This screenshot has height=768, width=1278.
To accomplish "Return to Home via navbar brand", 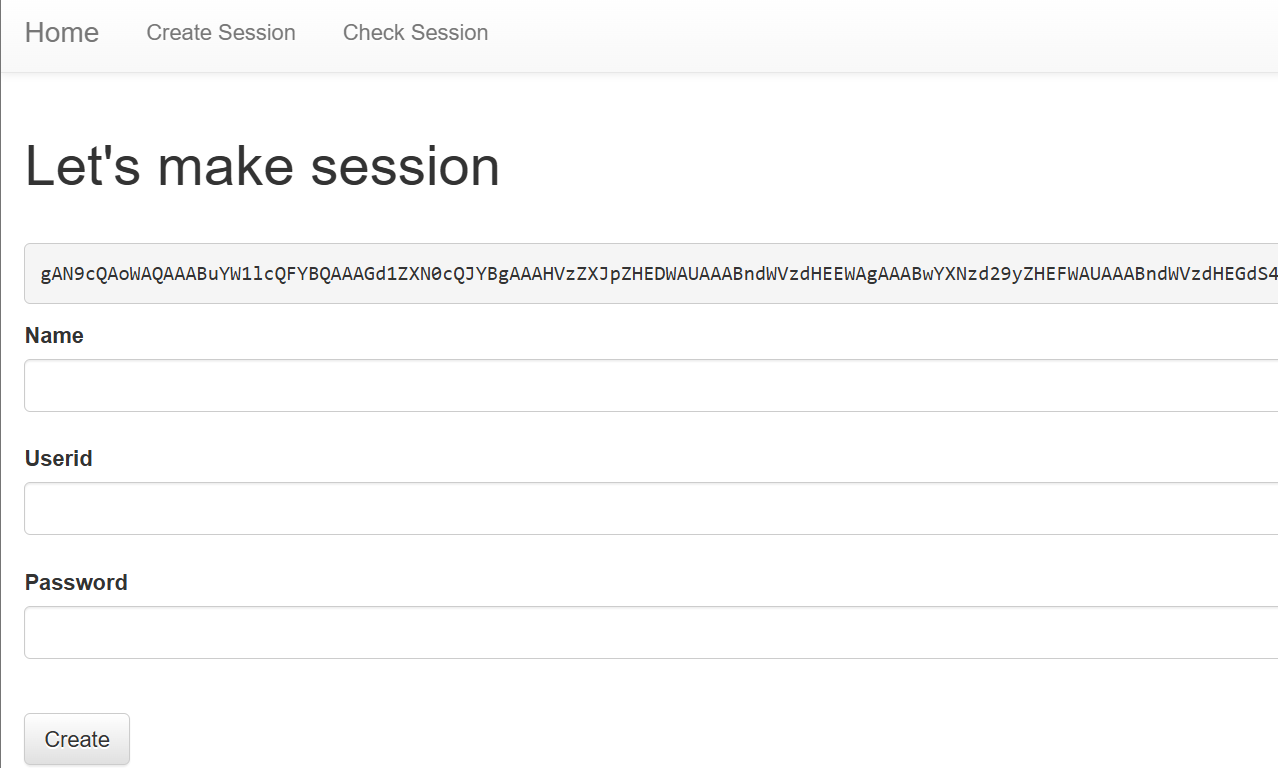I will coord(62,33).
